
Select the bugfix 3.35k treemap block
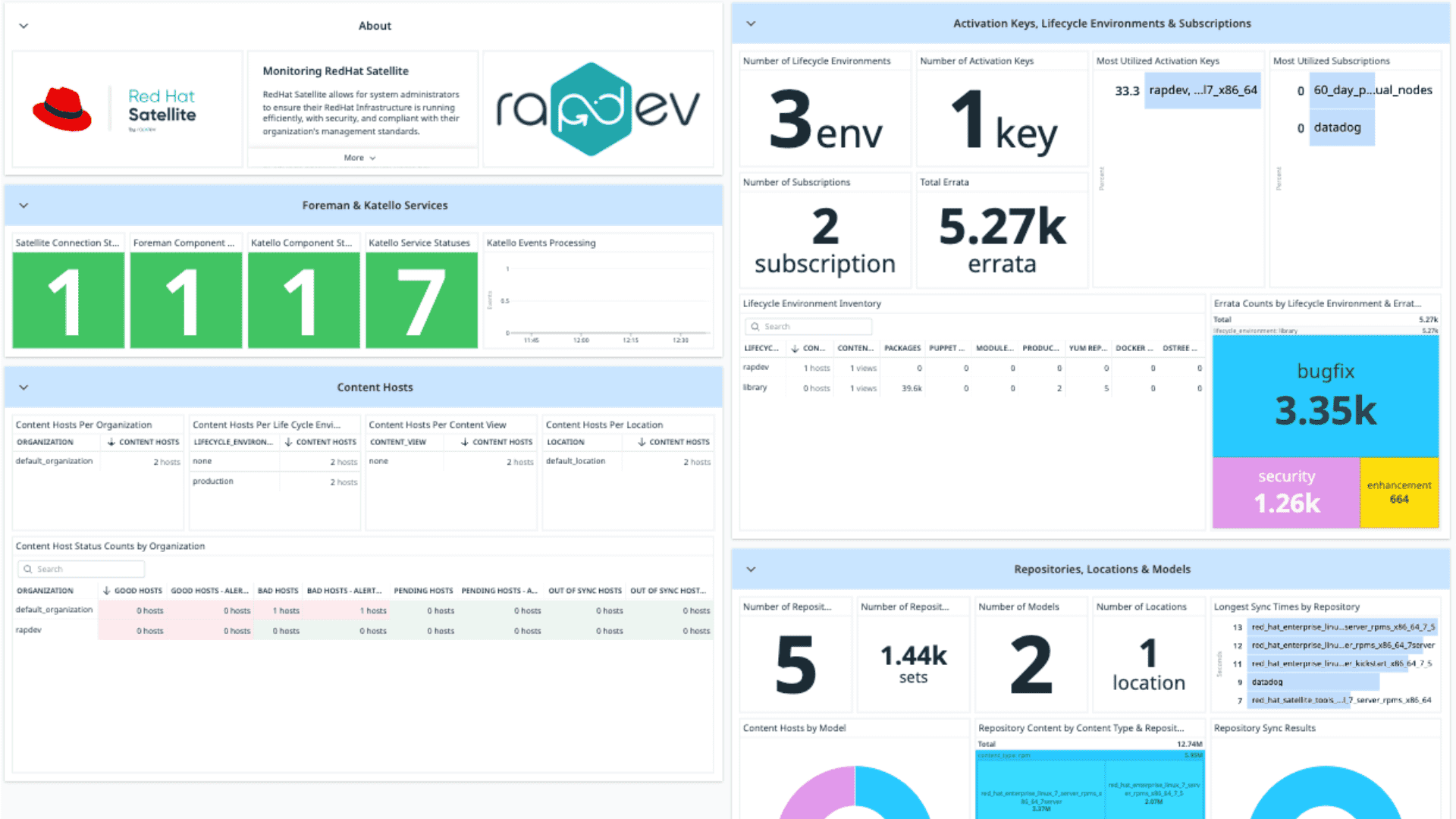pyautogui.click(x=1326, y=396)
